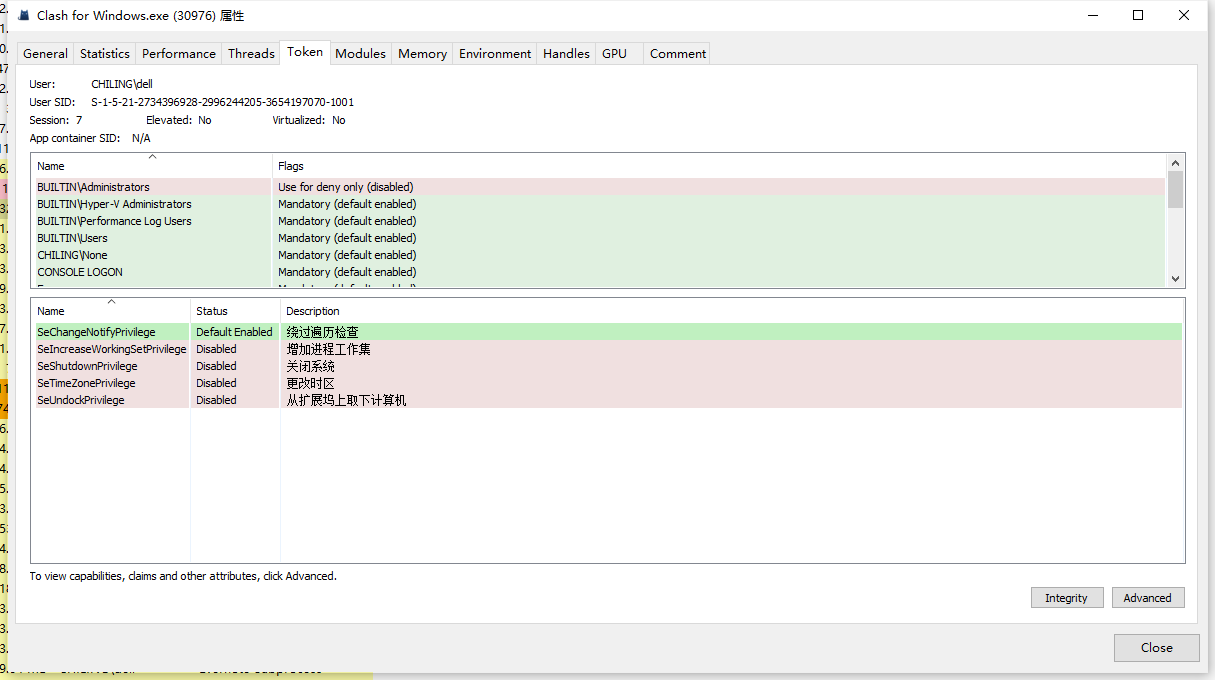Screen dimensions: 1215x680
Task: Open the Modules tab
Action: point(360,54)
